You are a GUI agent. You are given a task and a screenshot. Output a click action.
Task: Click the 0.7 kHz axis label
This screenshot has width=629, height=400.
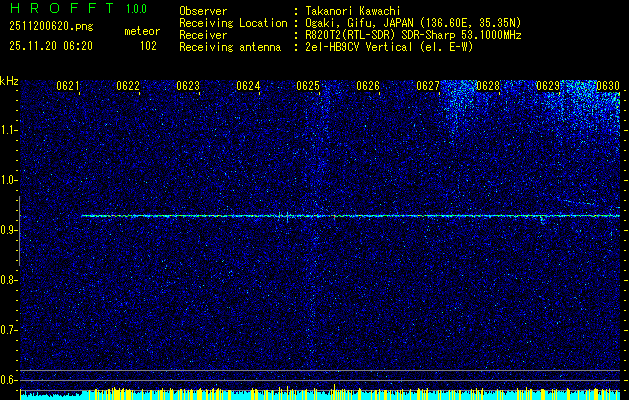coord(8,330)
